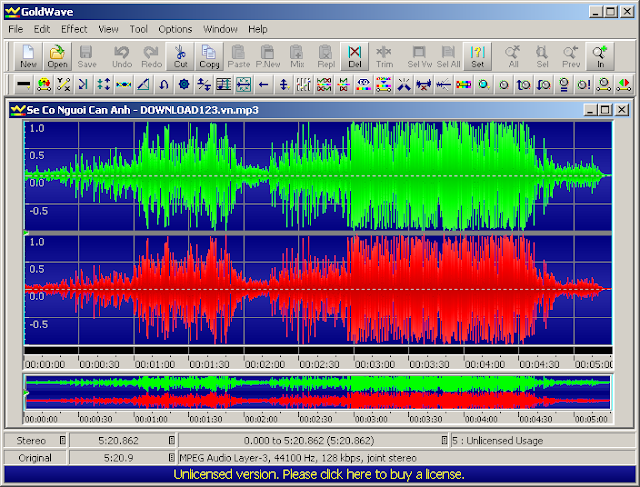Open the File menu
The width and height of the screenshot is (640, 487).
click(16, 30)
